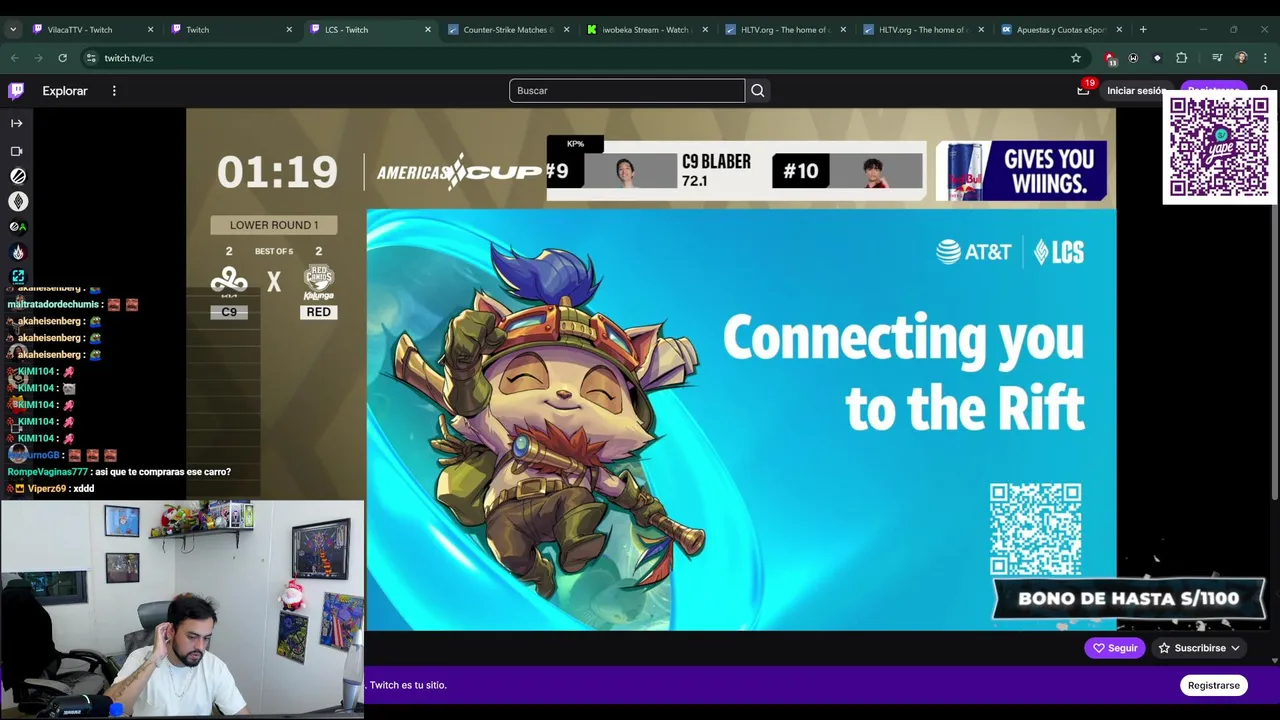
Task: Click the Red Bull Gives You Wiiings banner
Action: [x=1021, y=171]
